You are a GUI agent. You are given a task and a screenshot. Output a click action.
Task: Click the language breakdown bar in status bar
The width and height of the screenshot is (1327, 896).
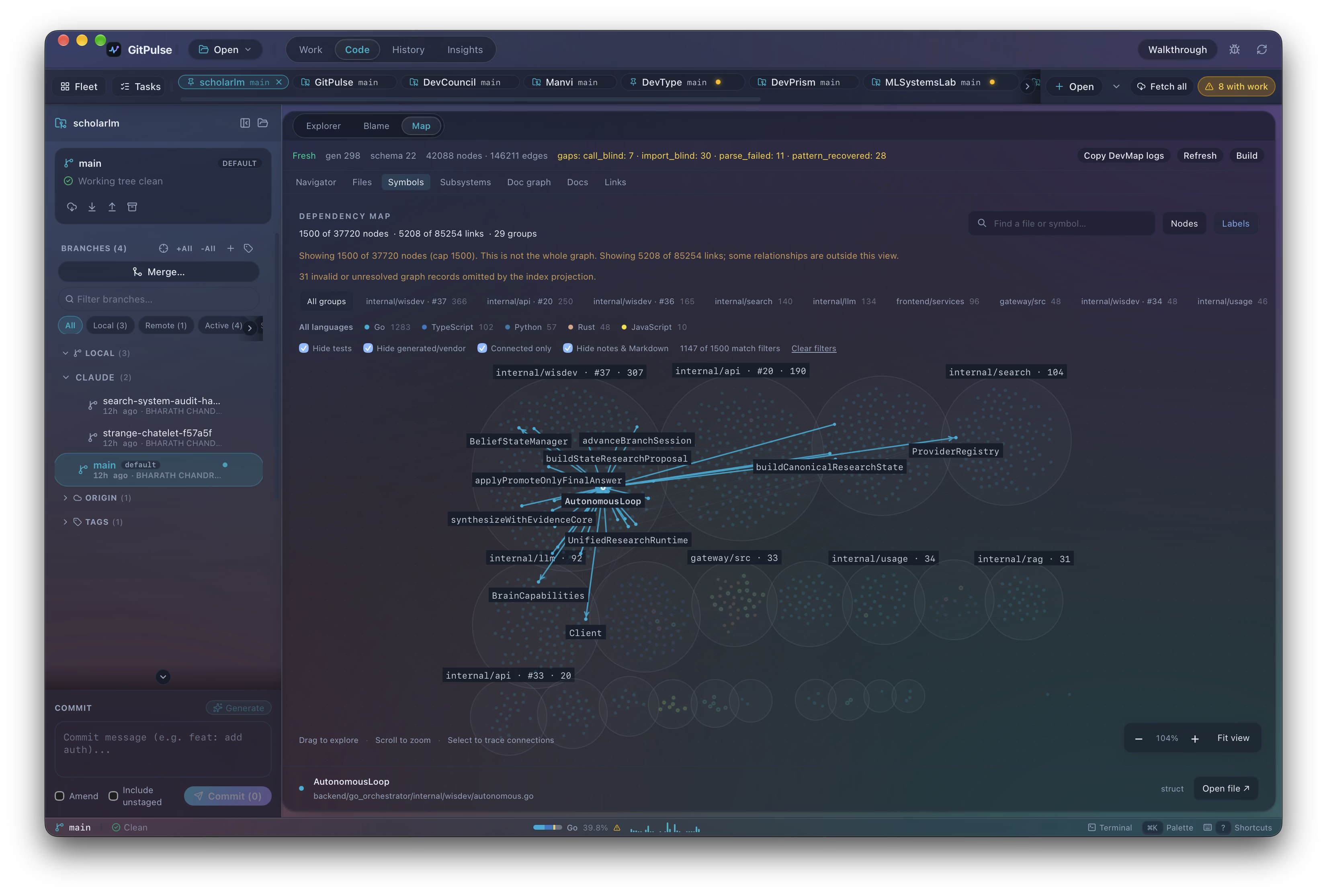coord(547,828)
